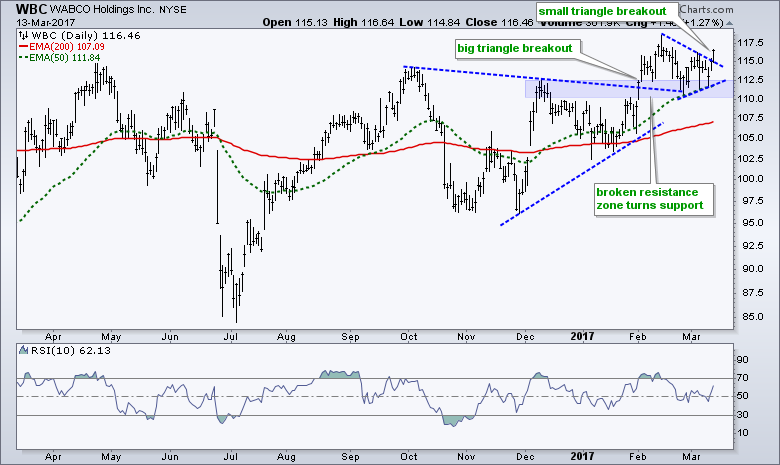Click the EMA(50) 111.84 legend text
Viewport: 780px width, 465px height.
coord(65,58)
